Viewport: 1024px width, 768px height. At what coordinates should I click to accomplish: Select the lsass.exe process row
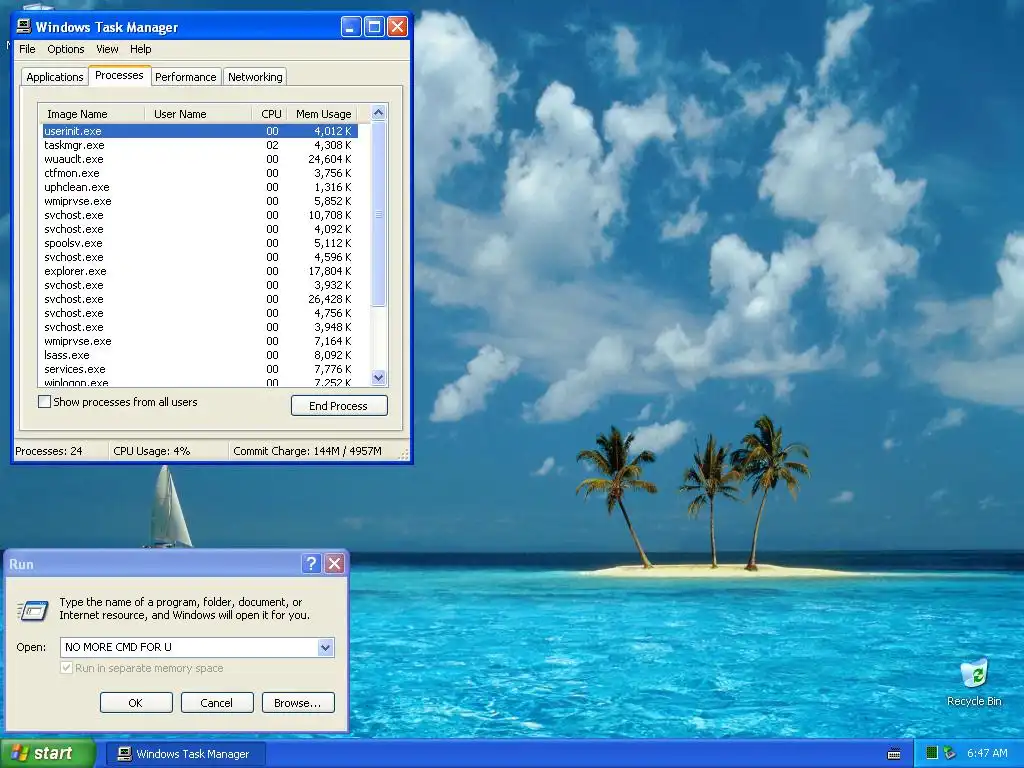pyautogui.click(x=199, y=355)
